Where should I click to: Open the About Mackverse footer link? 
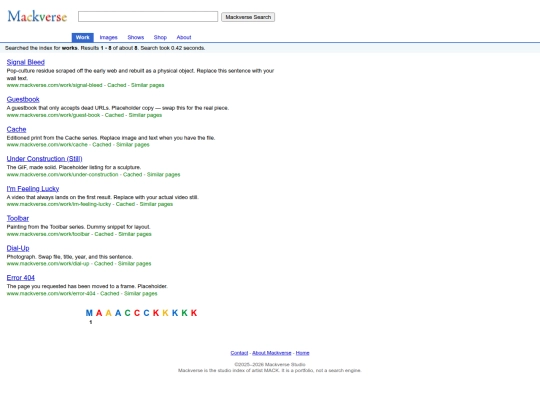272,353
